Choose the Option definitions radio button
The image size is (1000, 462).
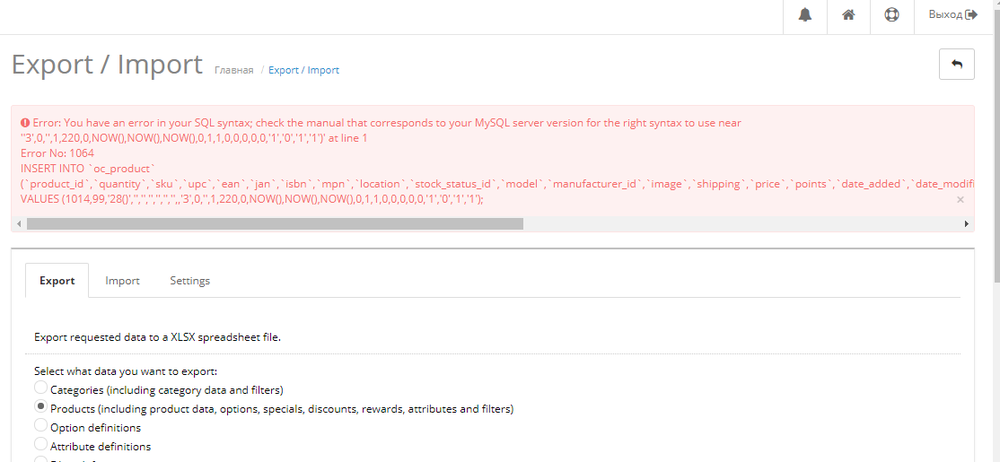41,426
